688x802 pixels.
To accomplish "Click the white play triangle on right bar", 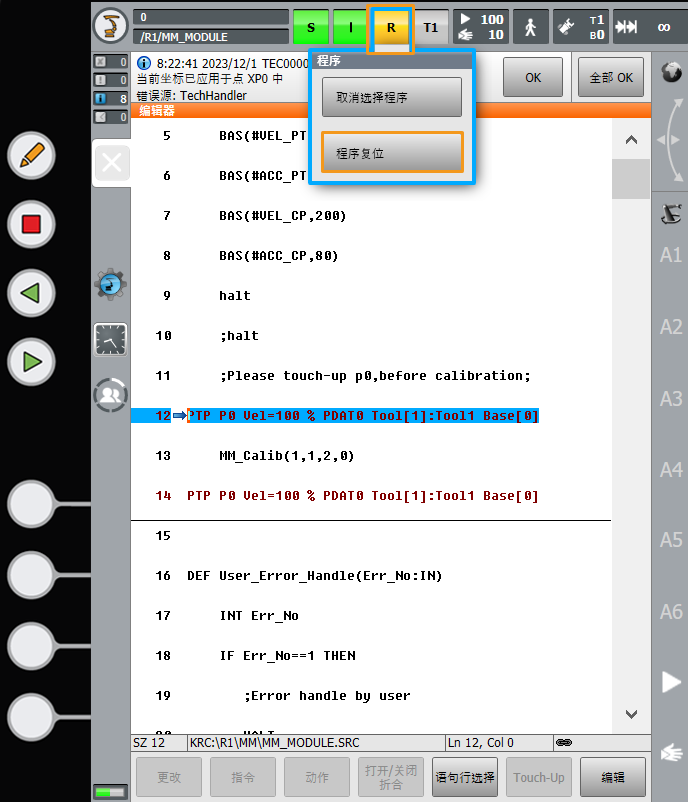I will tap(671, 682).
